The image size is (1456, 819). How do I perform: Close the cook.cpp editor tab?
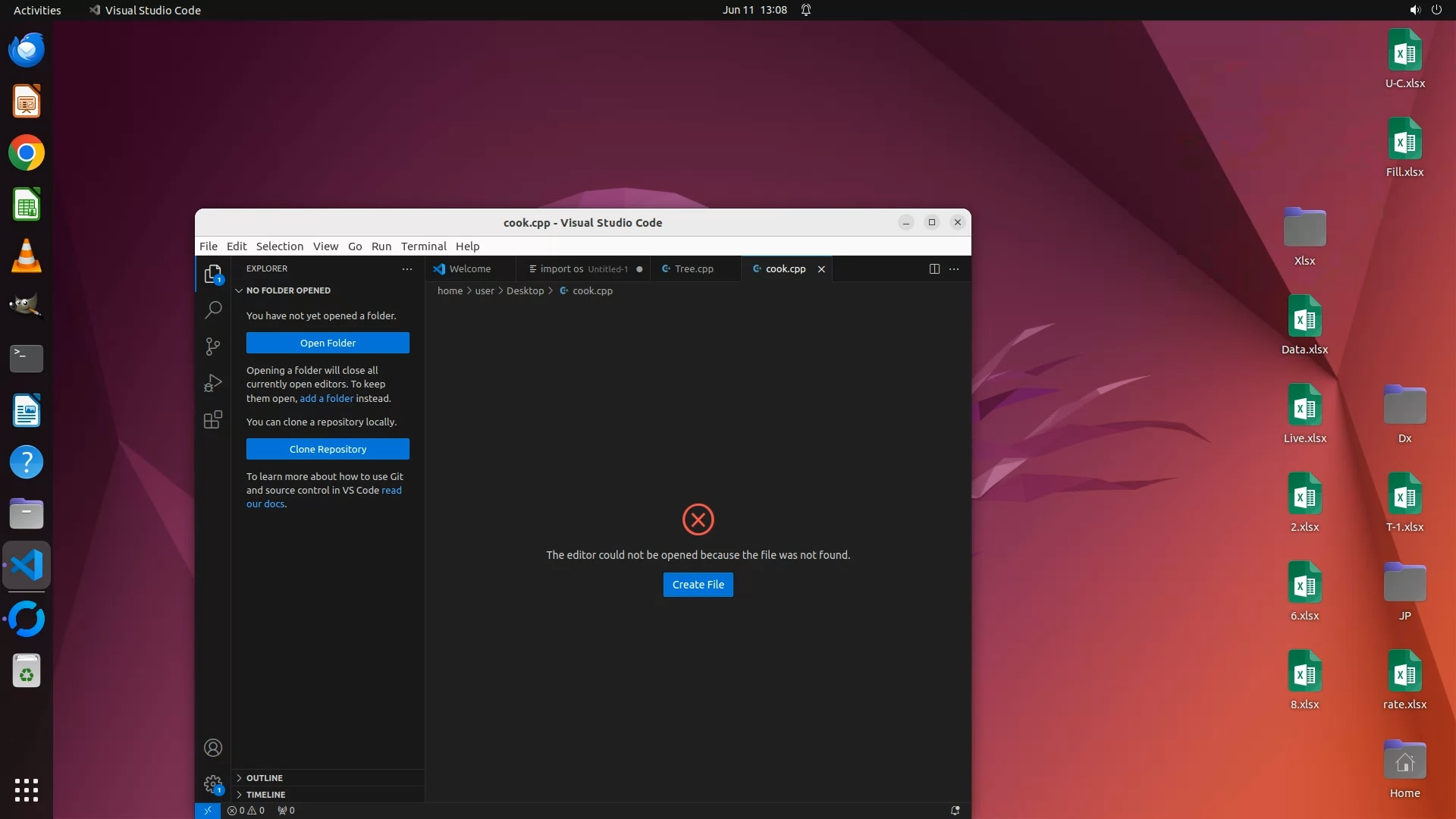point(821,268)
